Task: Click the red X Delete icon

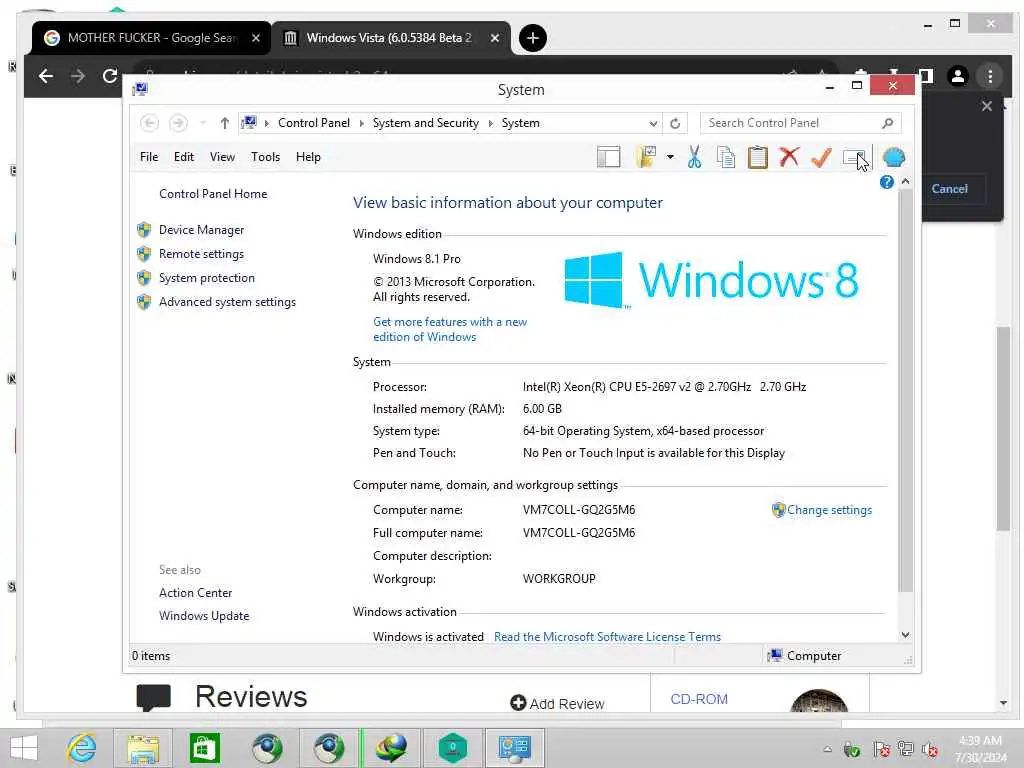Action: coord(790,157)
